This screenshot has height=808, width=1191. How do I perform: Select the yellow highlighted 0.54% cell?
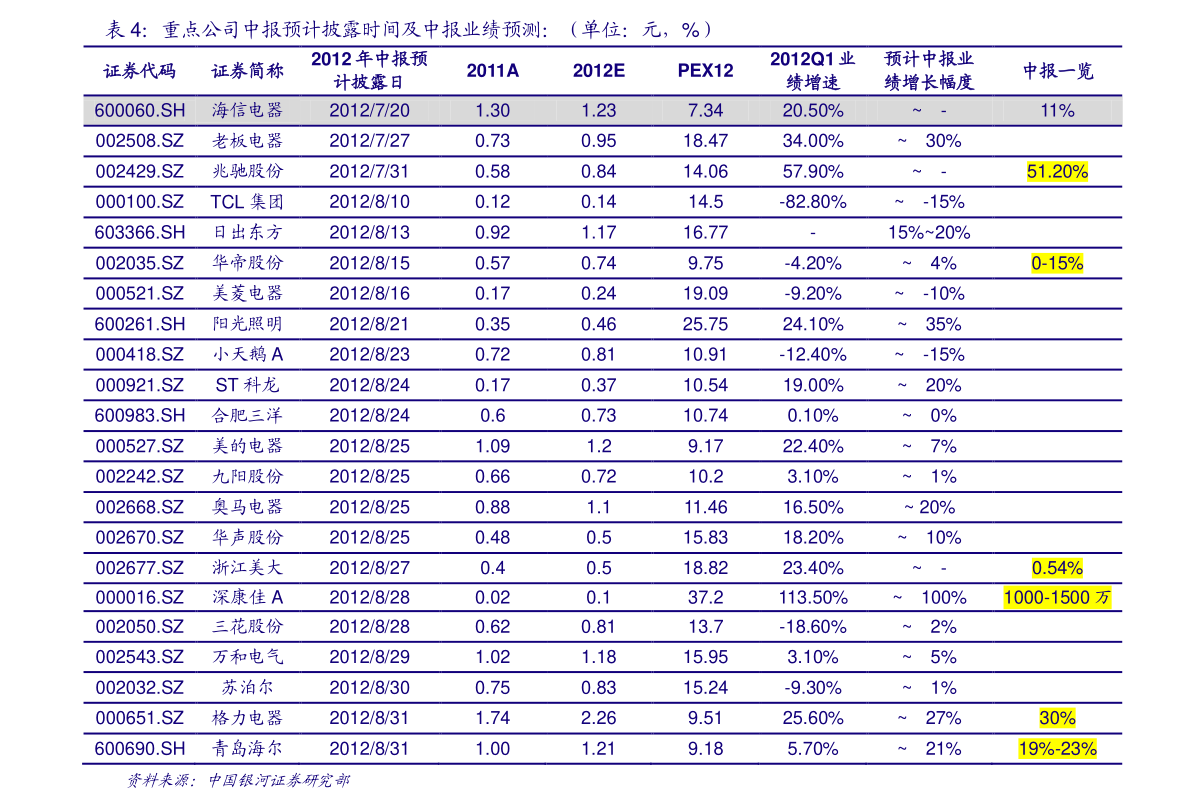1057,568
